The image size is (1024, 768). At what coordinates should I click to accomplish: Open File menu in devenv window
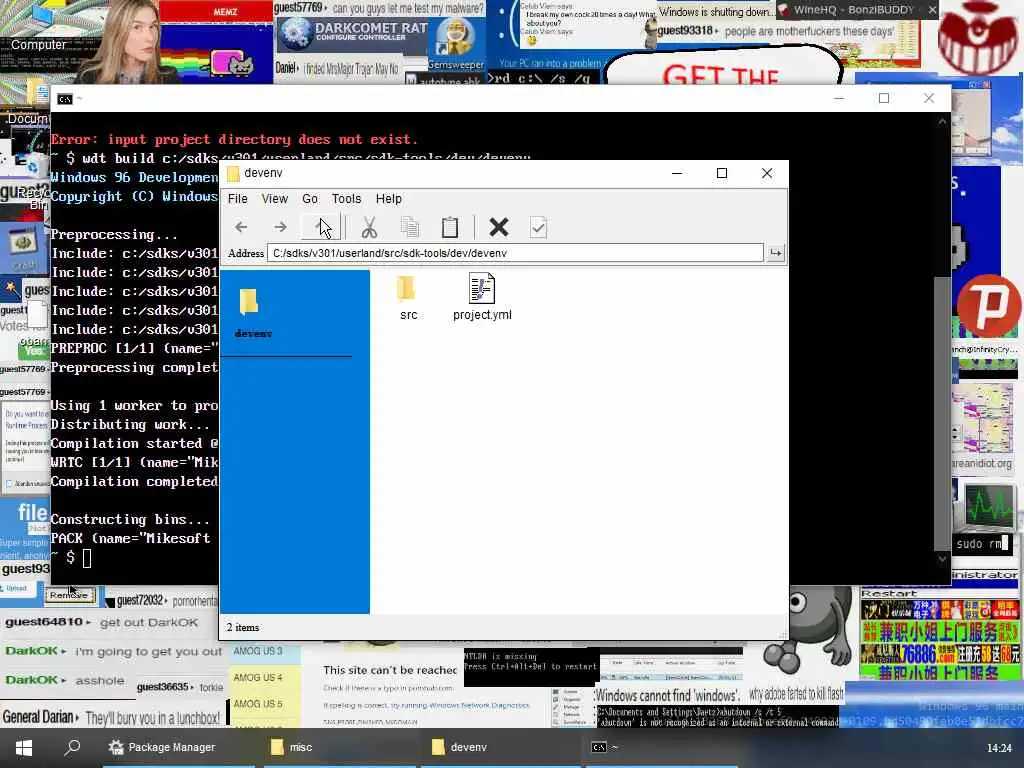[238, 199]
